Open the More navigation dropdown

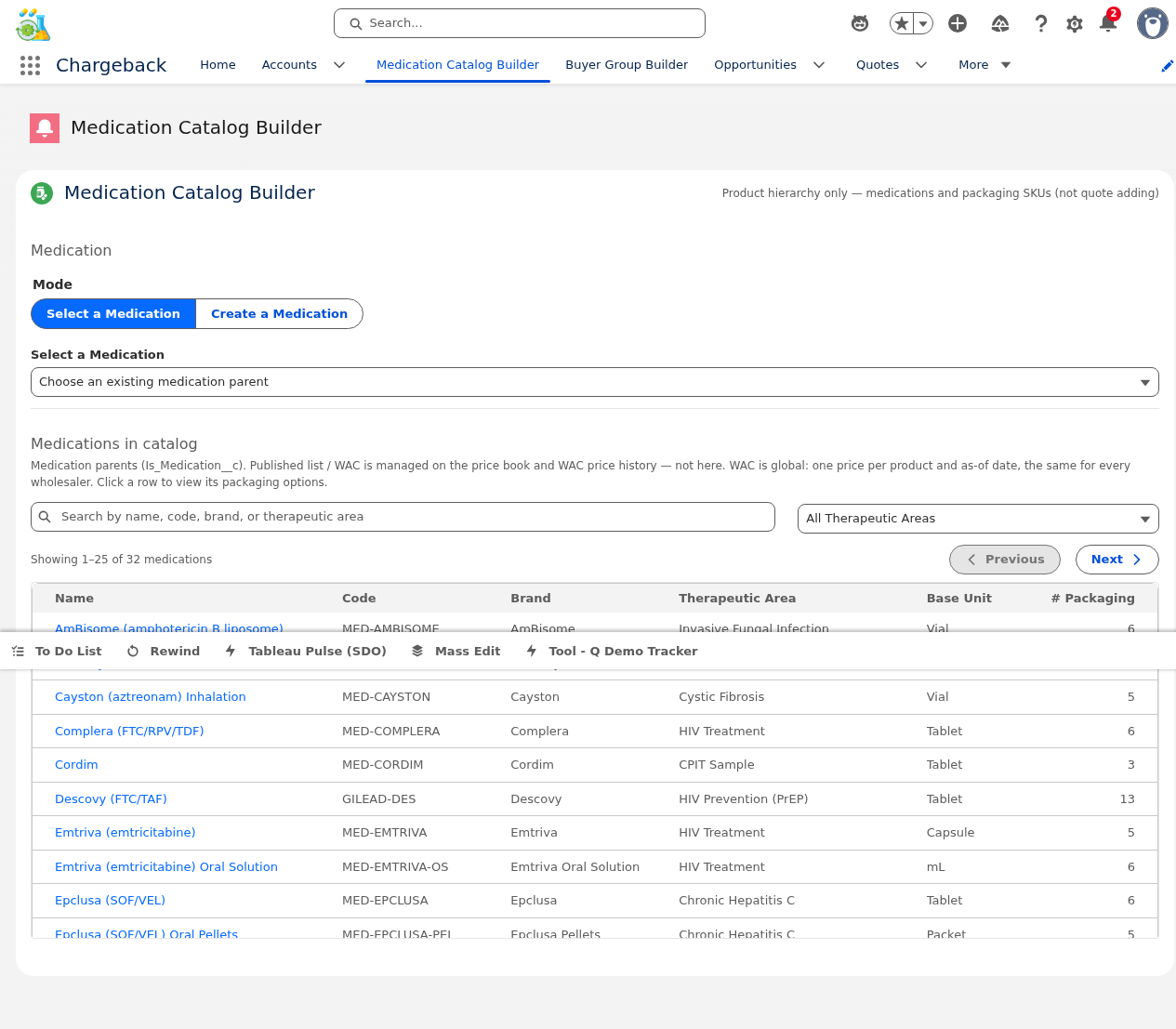click(x=984, y=65)
